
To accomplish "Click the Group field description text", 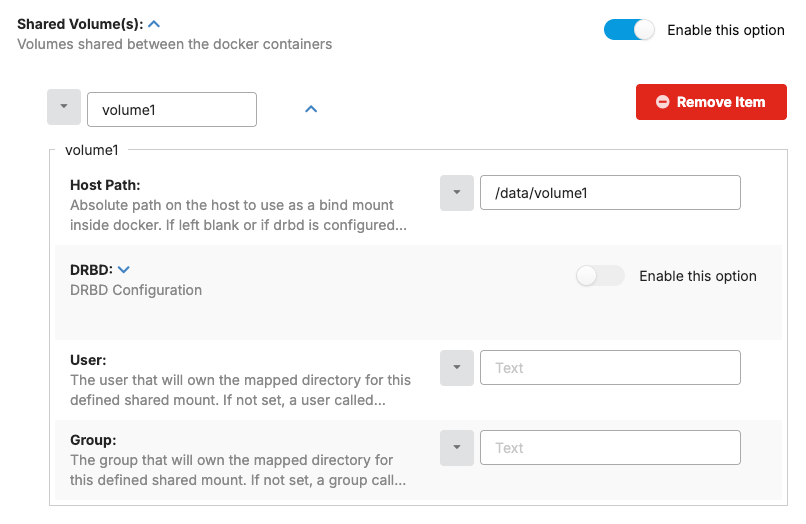I will tap(238, 470).
